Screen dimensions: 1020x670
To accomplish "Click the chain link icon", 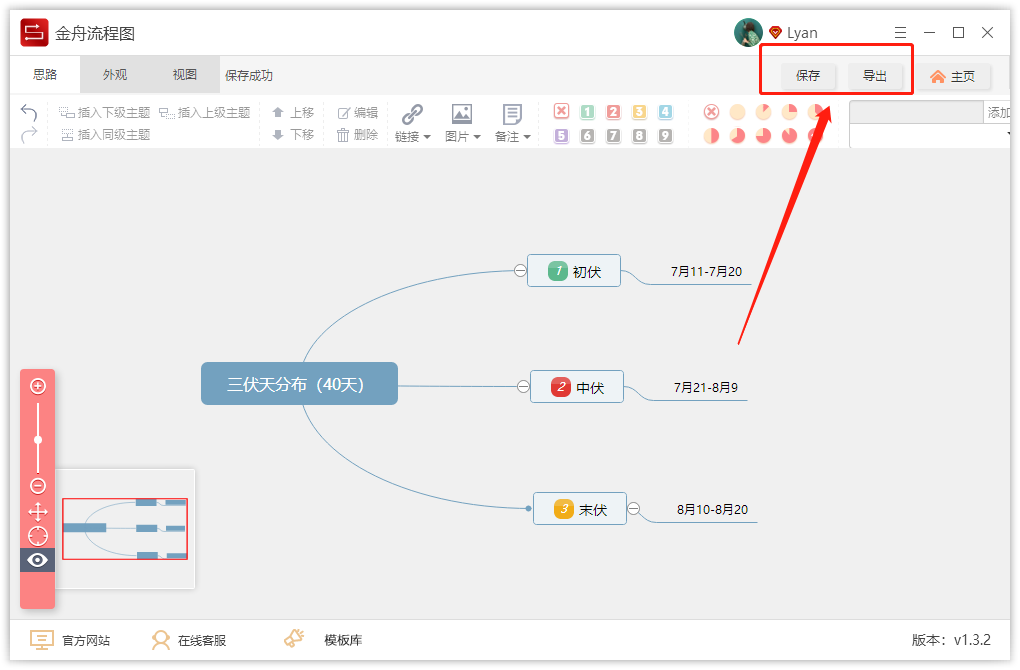I will tap(412, 114).
